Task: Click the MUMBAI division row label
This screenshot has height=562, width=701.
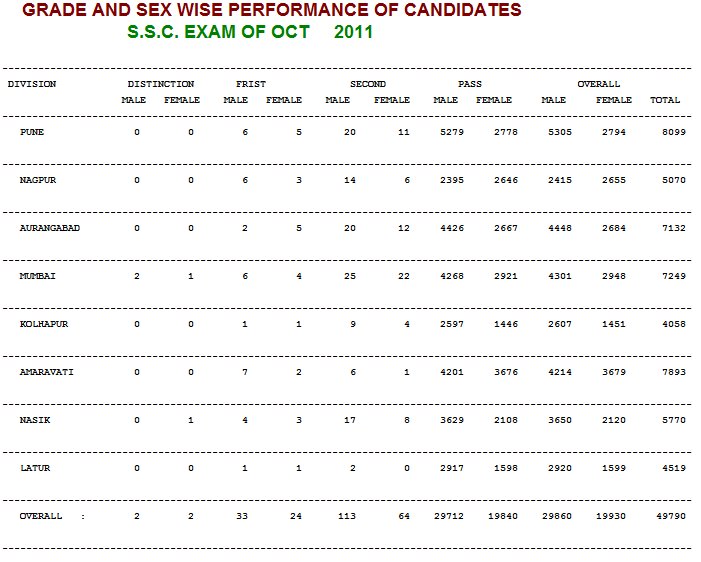Action: coord(38,276)
